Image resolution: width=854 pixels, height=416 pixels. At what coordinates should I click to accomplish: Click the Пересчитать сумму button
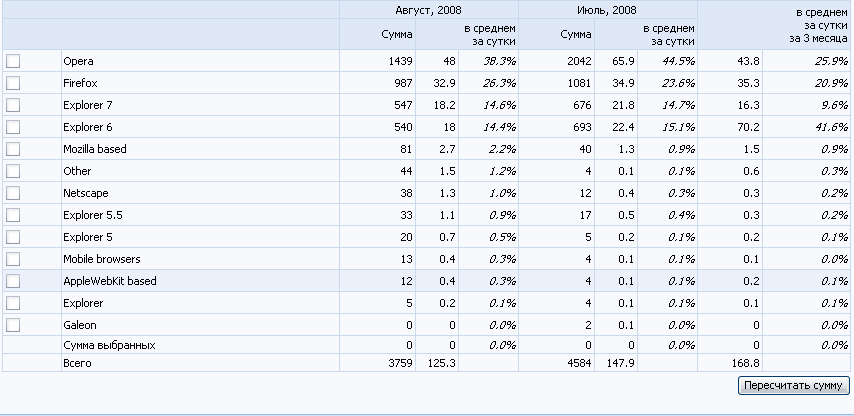[x=793, y=385]
